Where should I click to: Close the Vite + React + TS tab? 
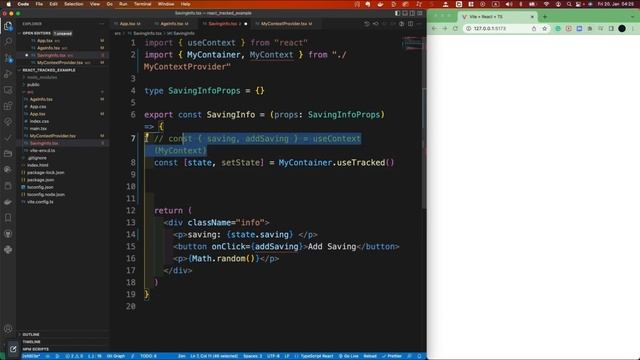coord(532,17)
